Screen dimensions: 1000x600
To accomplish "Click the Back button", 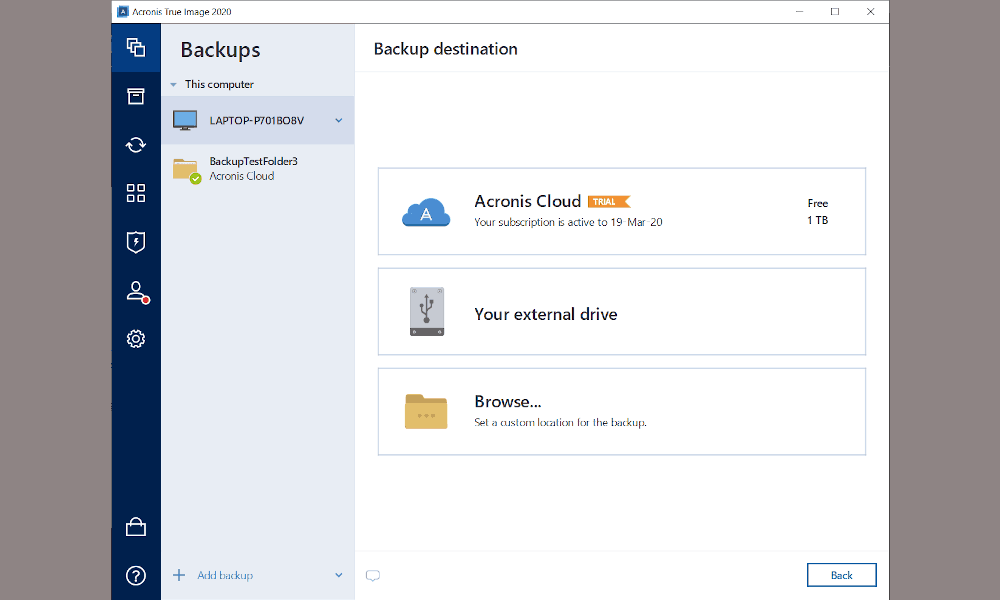I will point(841,575).
